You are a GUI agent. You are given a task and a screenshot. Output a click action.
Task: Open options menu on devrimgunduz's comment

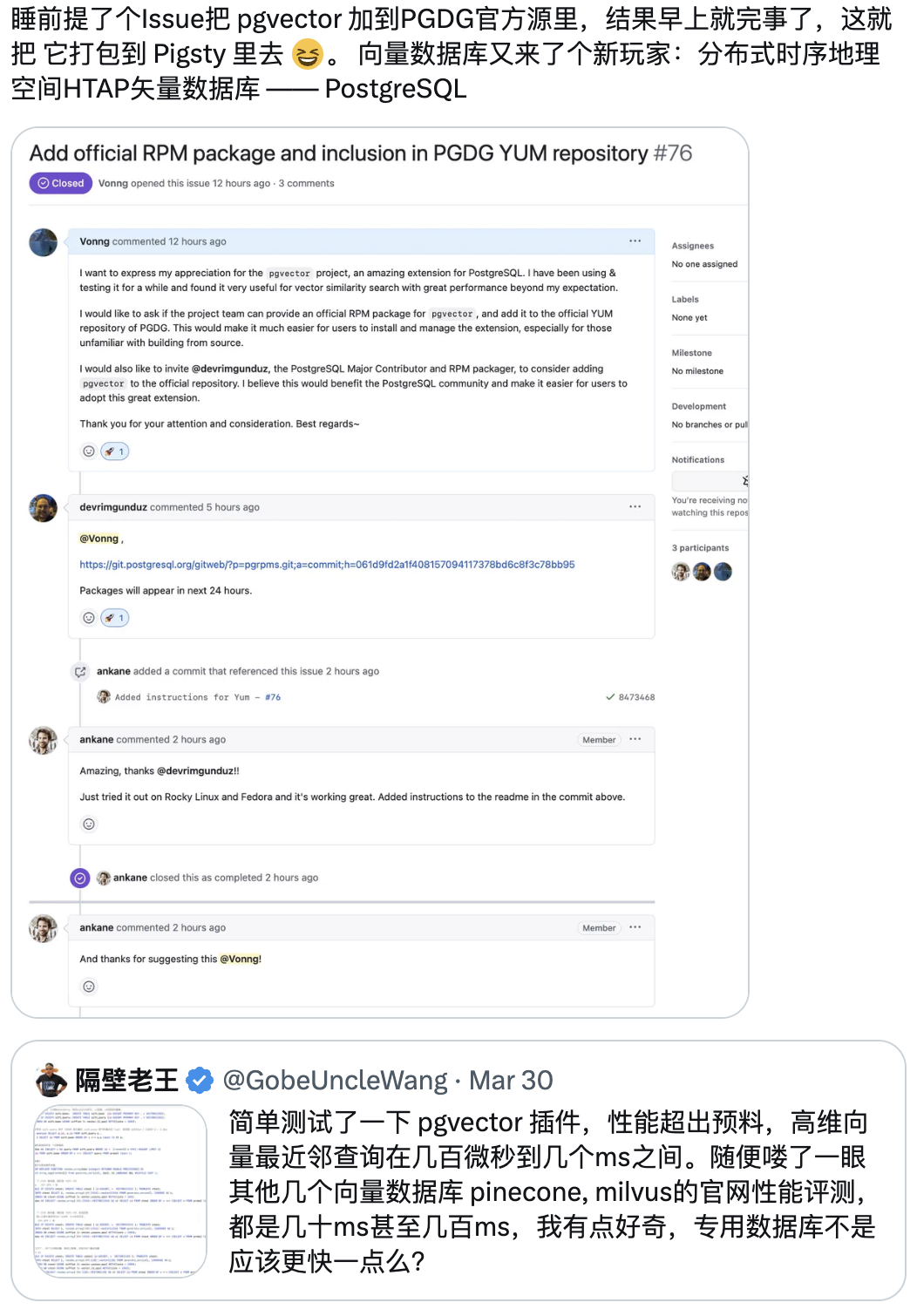tap(635, 506)
